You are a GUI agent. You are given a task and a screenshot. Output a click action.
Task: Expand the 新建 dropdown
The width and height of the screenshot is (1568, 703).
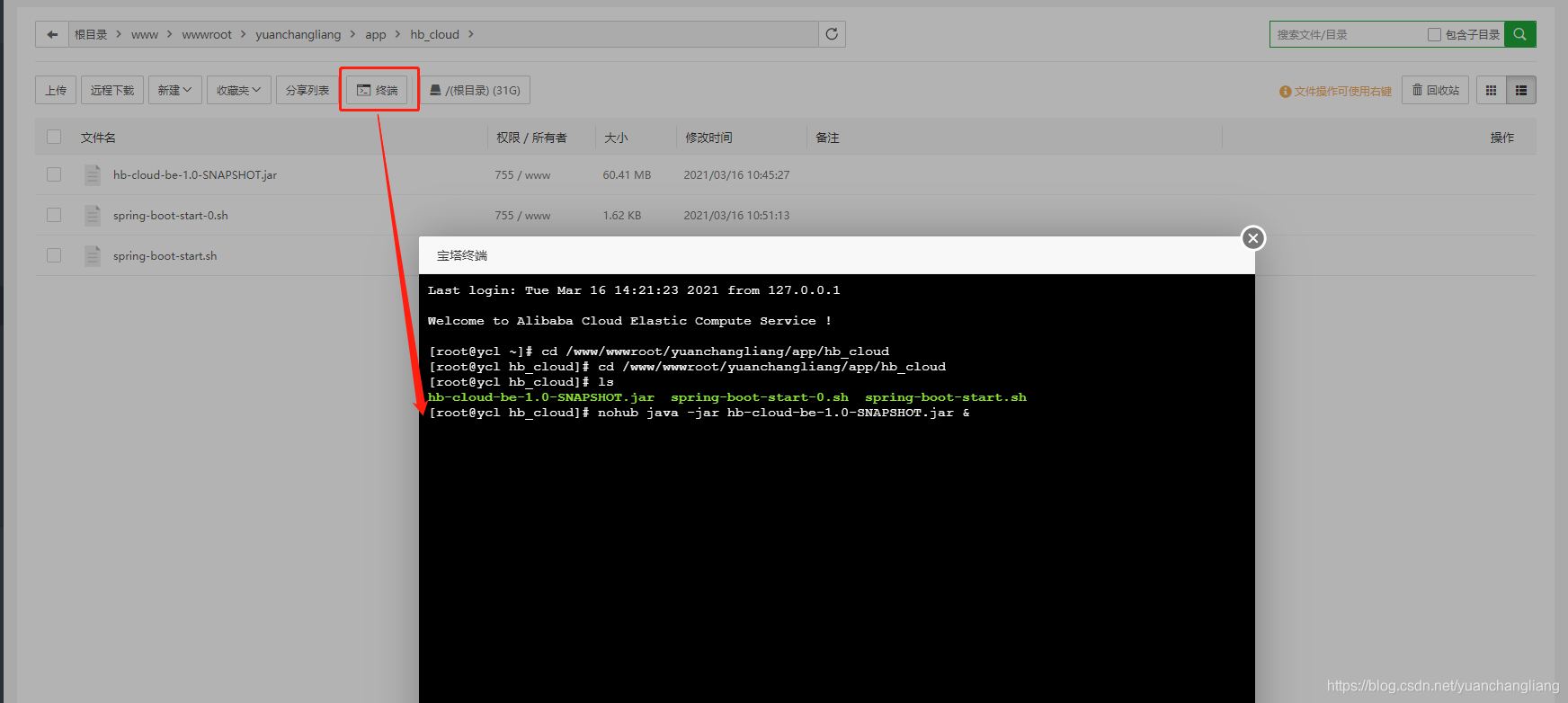[174, 90]
